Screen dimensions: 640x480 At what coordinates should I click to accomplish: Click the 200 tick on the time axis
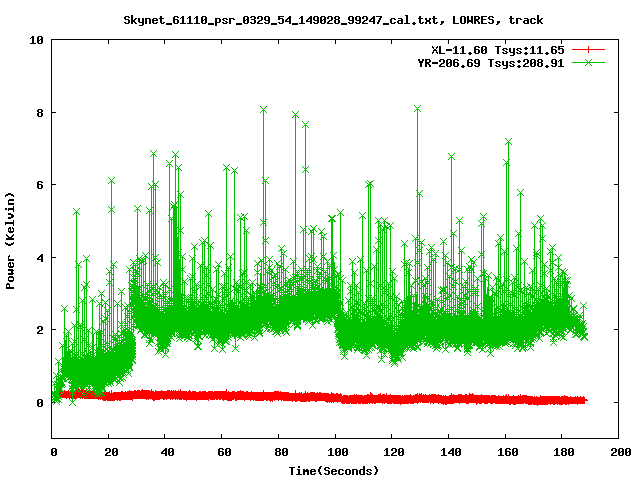[x=620, y=452]
